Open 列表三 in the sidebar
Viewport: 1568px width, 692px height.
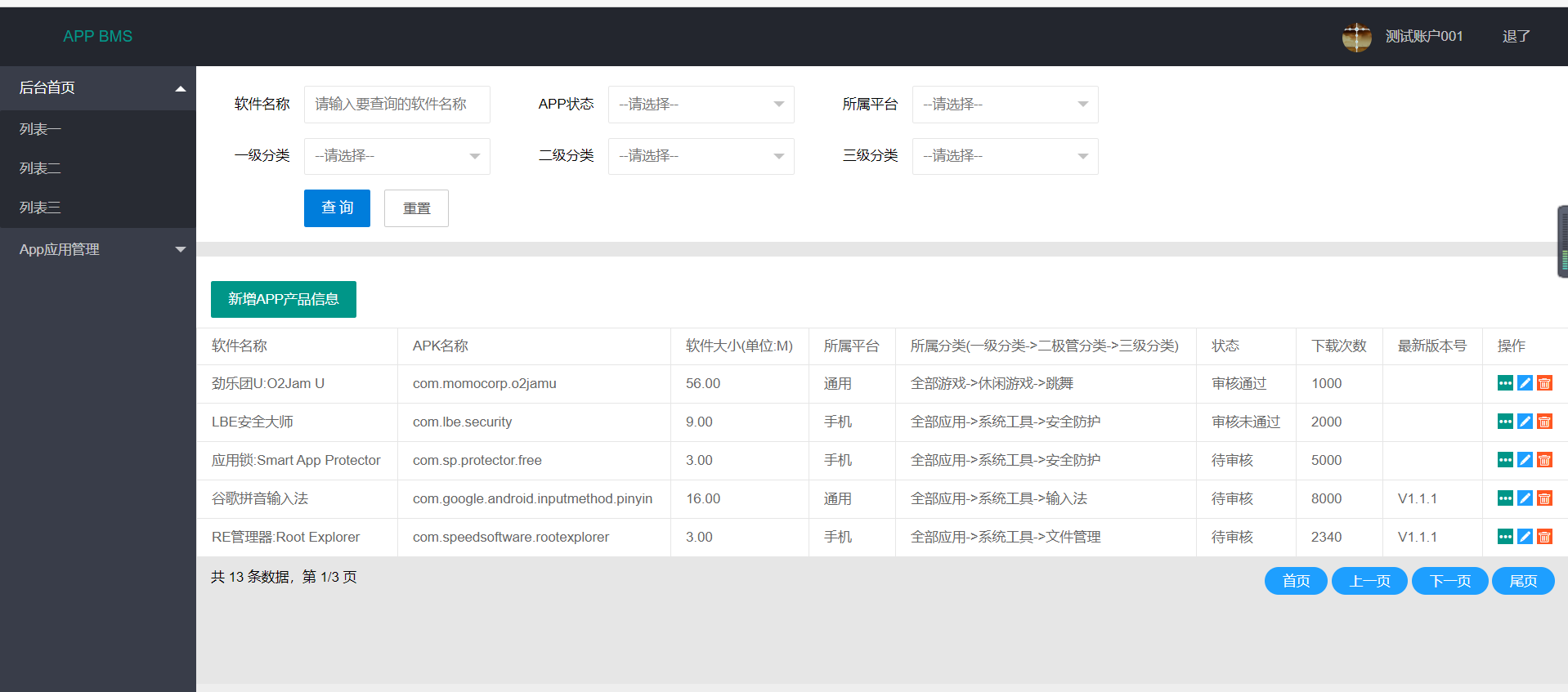tap(98, 208)
